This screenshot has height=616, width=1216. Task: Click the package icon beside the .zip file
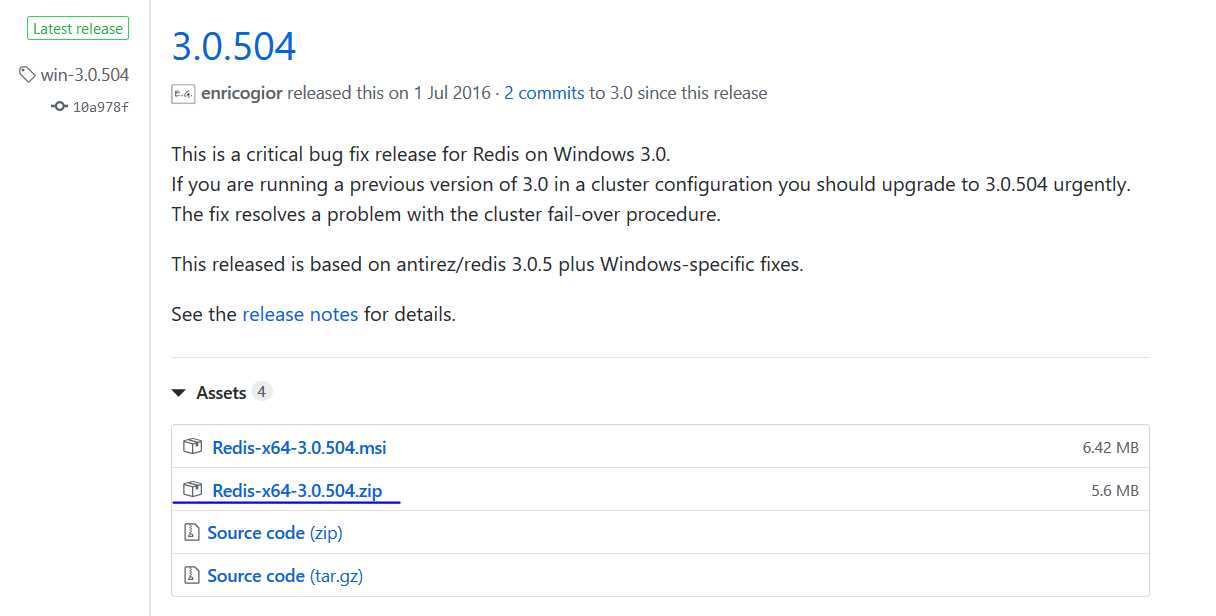[192, 490]
